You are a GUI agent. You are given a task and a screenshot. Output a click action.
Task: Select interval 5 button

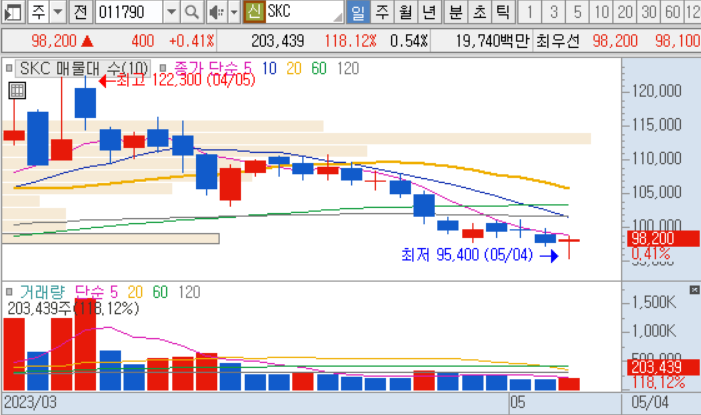[577, 12]
